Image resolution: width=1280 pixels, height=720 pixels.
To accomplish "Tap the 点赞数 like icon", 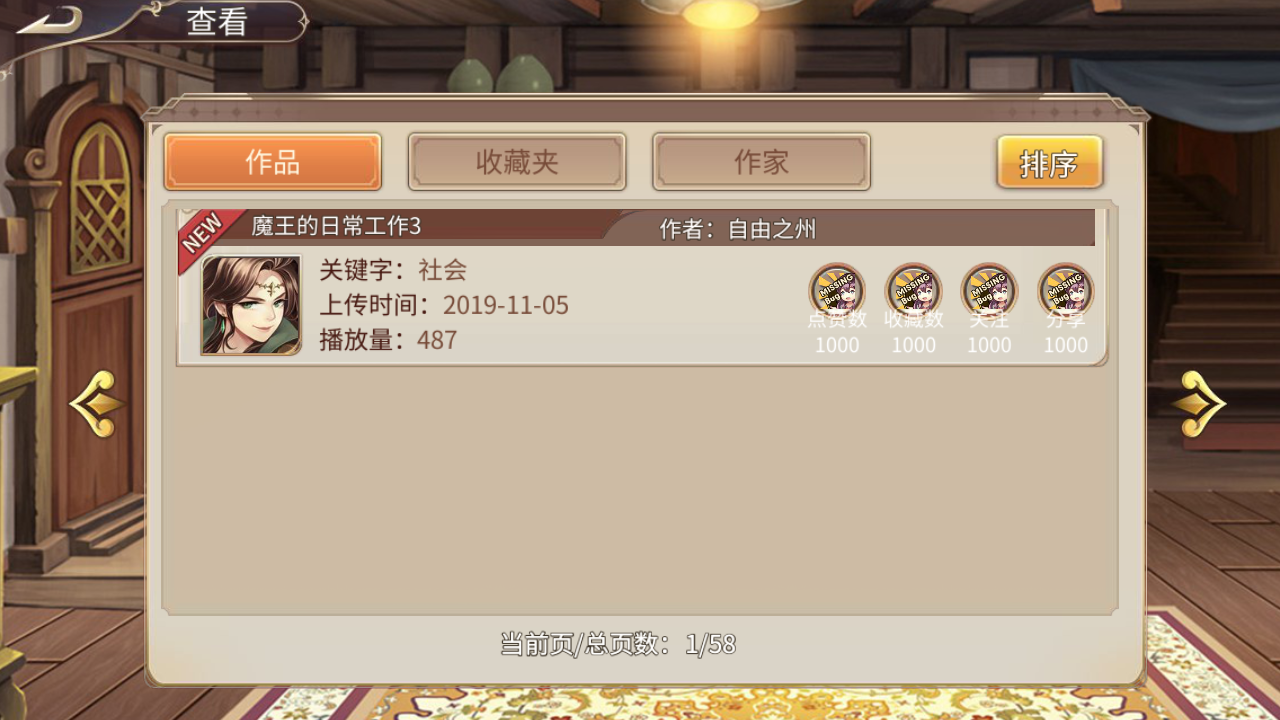I will [x=837, y=291].
